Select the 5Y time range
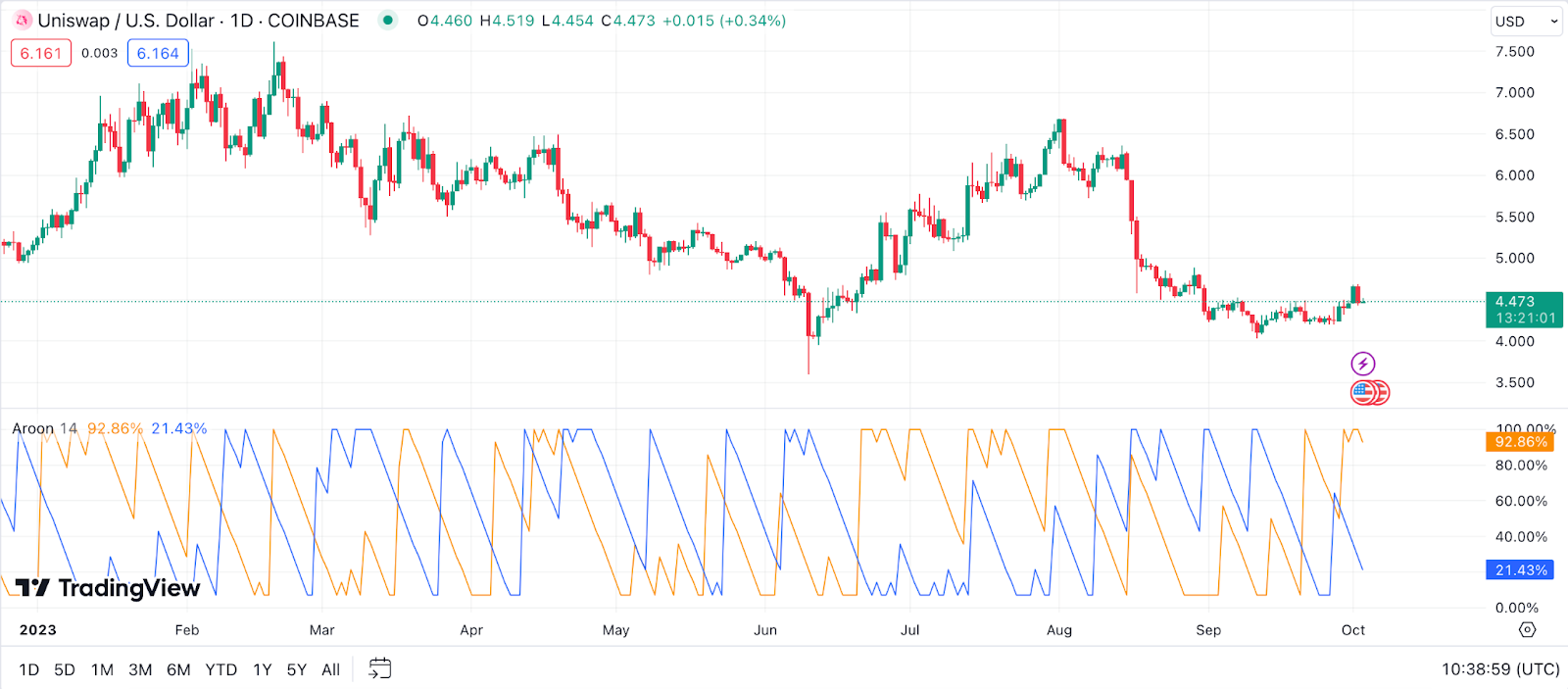1568x689 pixels. [x=296, y=669]
